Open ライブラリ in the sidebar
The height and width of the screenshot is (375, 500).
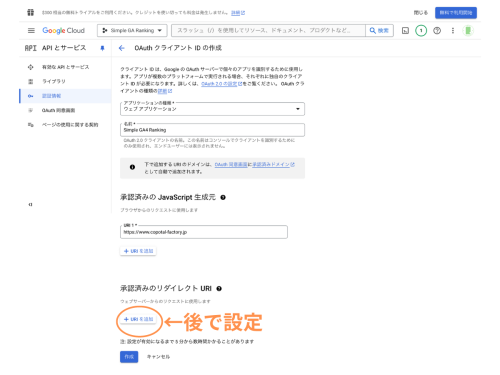pos(65,81)
